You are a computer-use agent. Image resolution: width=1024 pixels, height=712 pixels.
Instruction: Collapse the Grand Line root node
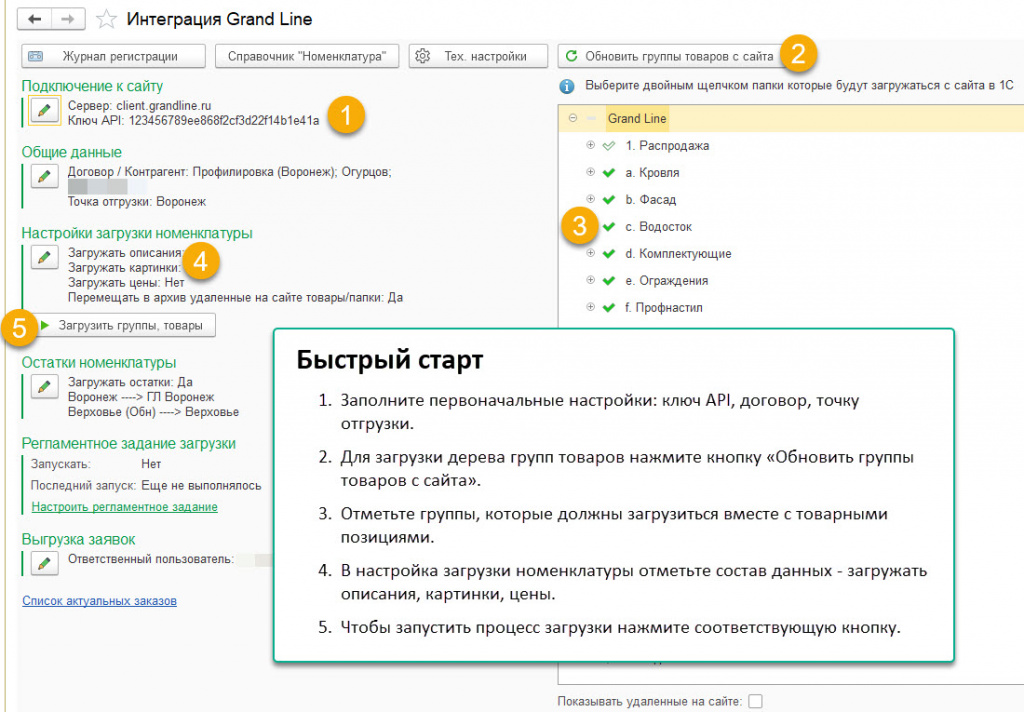pyautogui.click(x=573, y=118)
